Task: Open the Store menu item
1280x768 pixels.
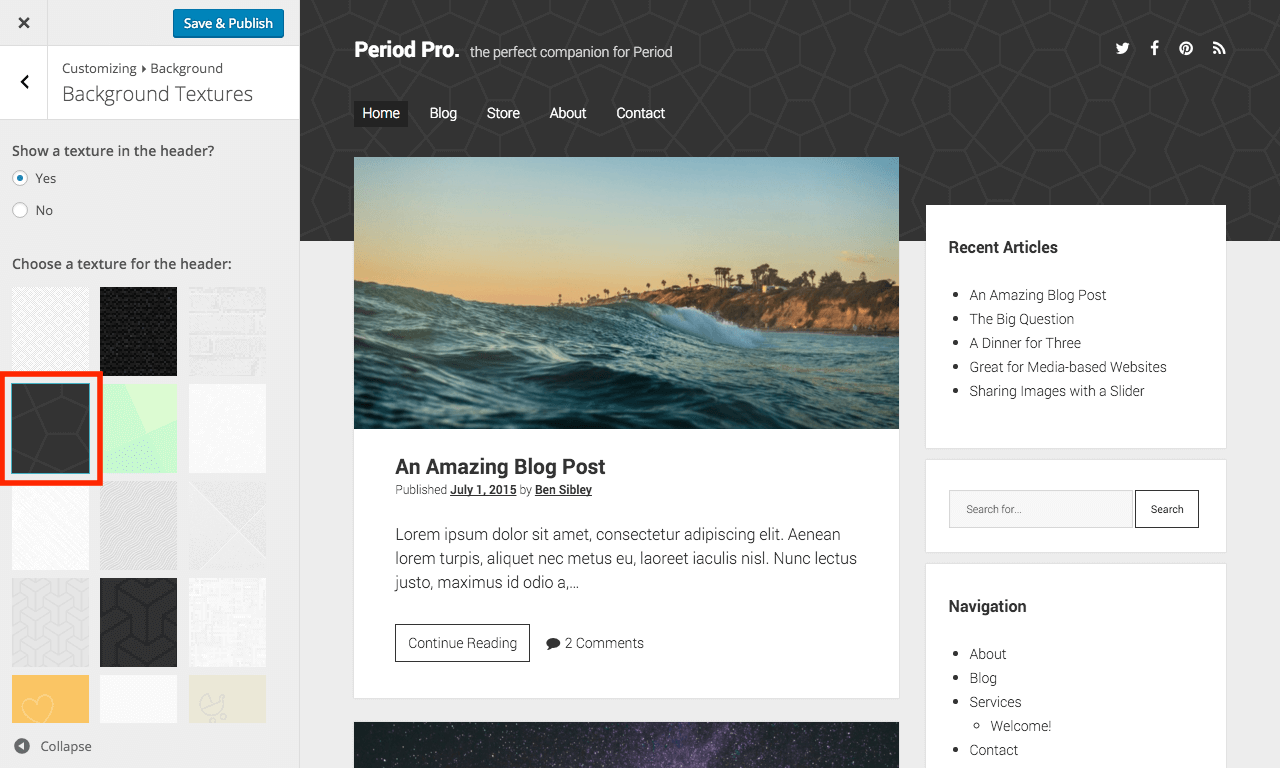Action: click(x=503, y=113)
